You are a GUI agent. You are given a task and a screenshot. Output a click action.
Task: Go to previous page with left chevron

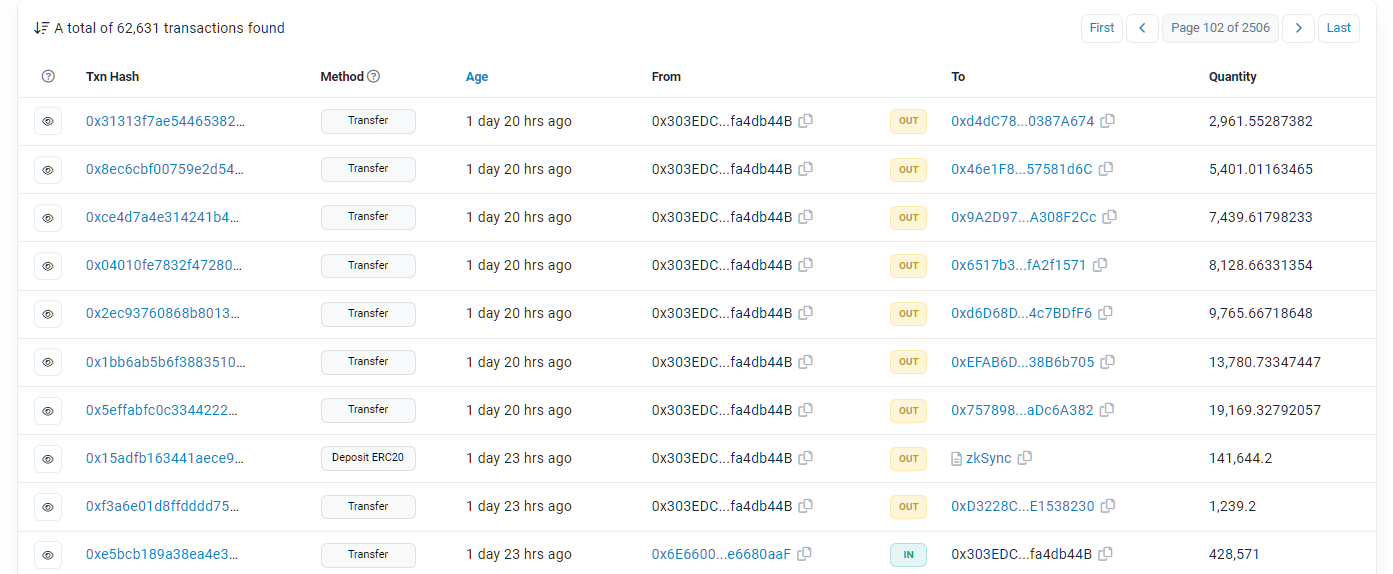point(1142,28)
